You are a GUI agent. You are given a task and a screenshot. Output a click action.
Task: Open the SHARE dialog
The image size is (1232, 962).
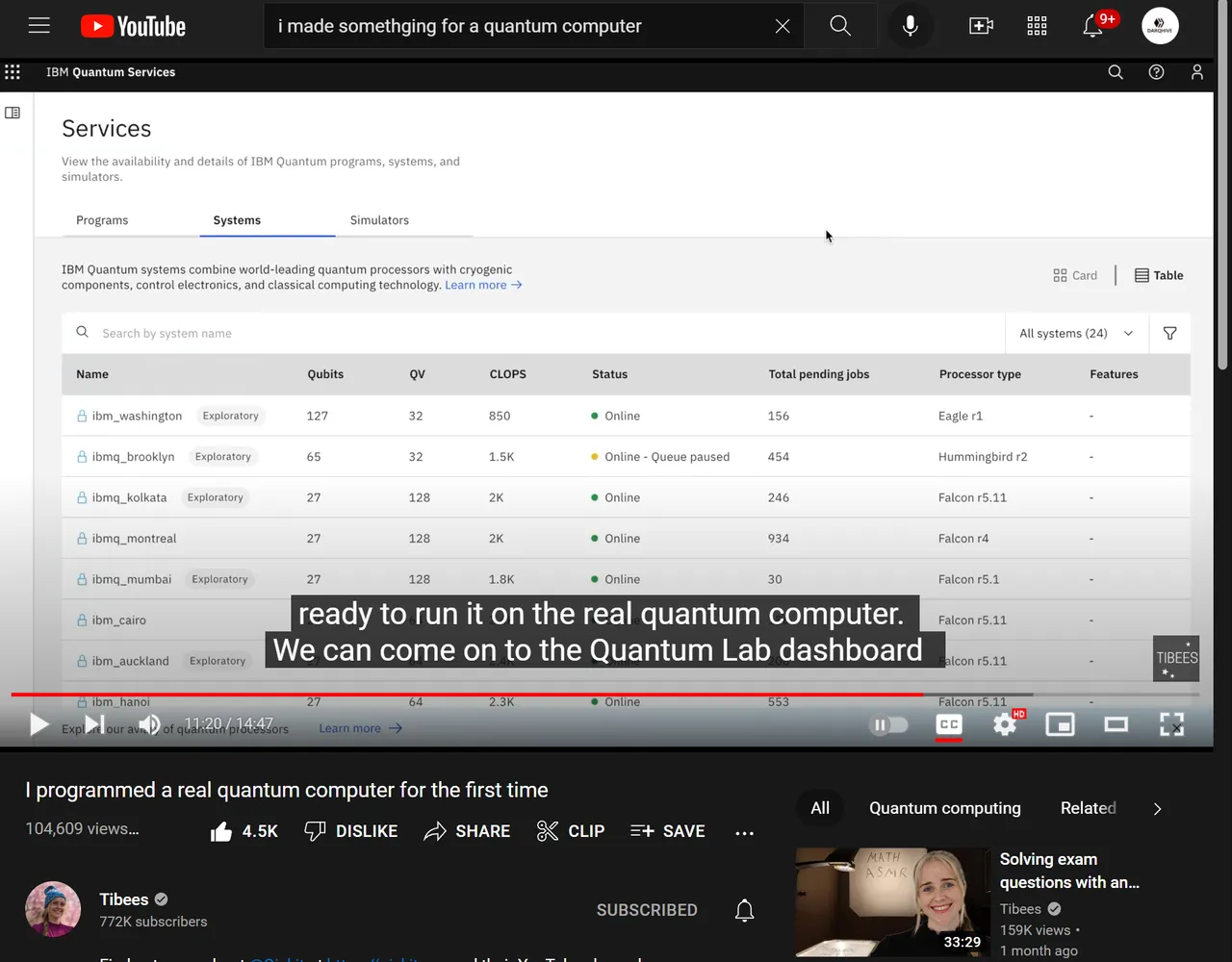467,831
